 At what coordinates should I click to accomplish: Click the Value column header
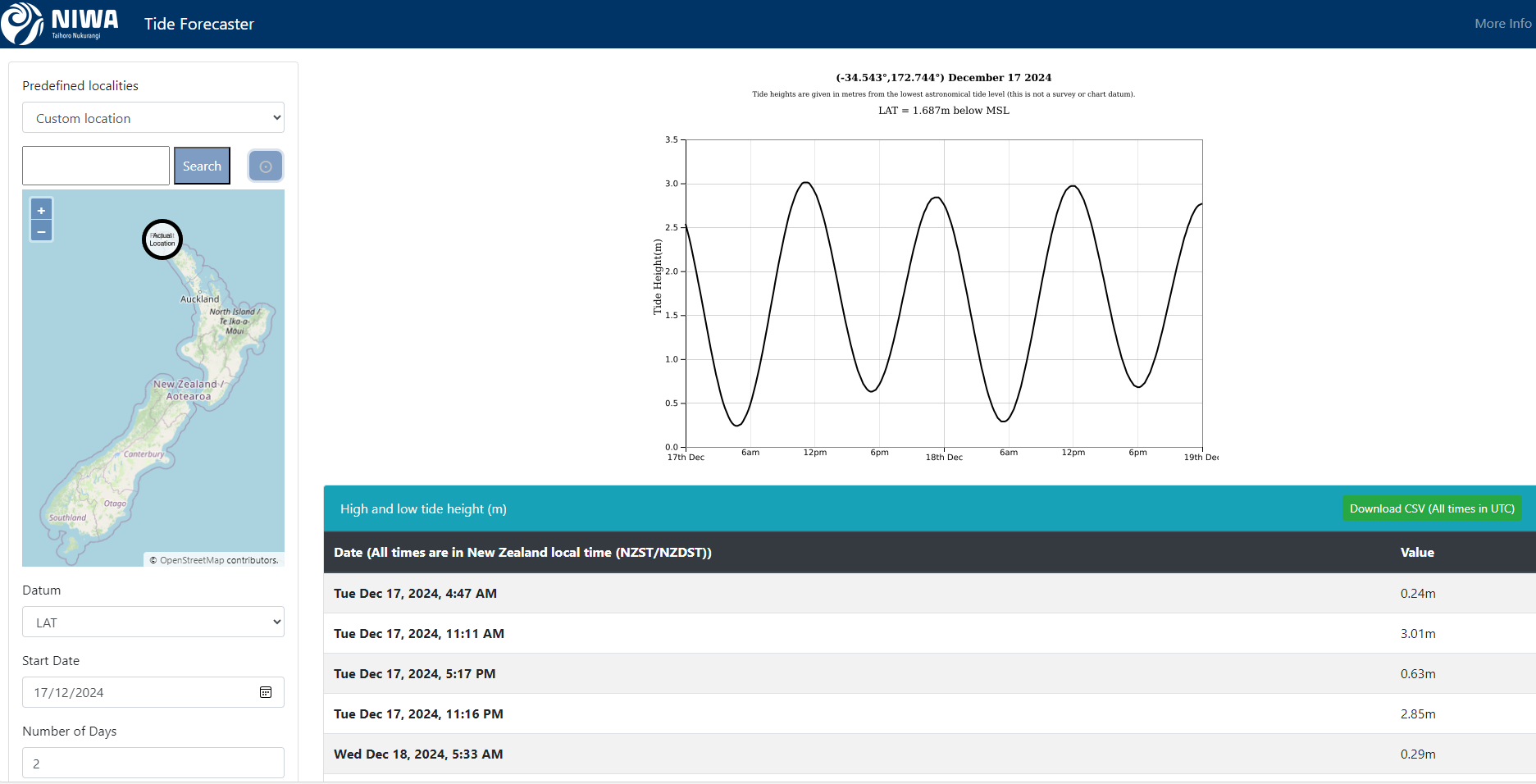click(1417, 552)
